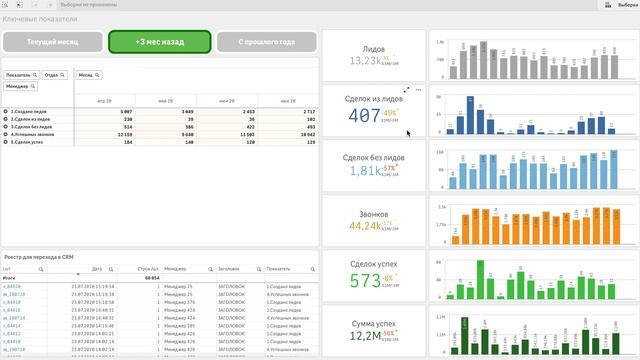Image resolution: width=640 pixels, height=360 pixels.
Task: Click the sort arrow under Дата header
Action: click(78, 274)
